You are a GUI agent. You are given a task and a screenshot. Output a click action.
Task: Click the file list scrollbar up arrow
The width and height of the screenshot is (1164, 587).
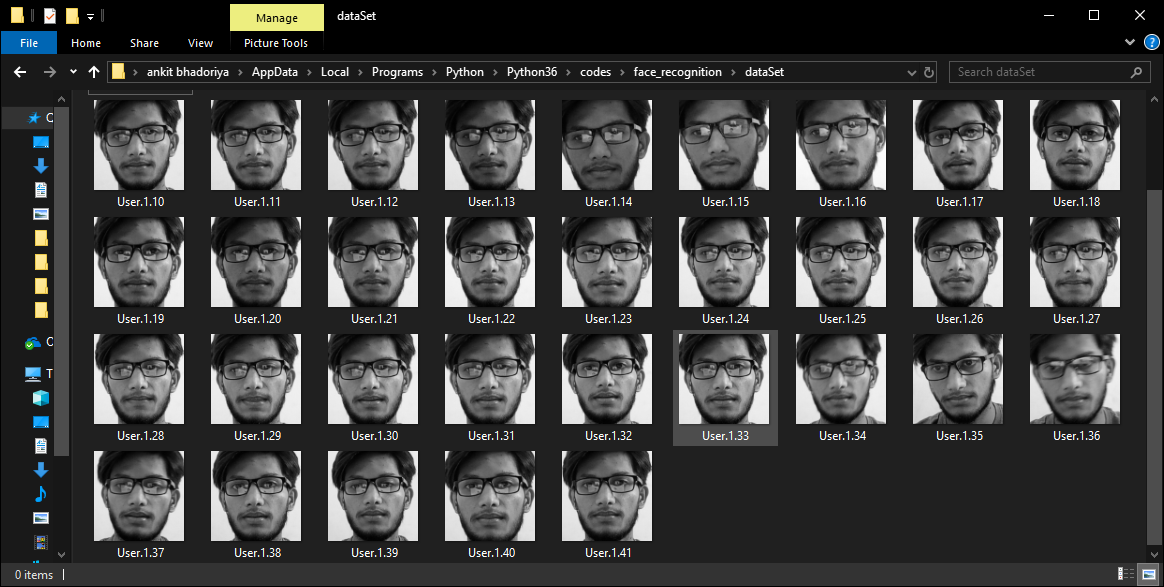click(1153, 99)
